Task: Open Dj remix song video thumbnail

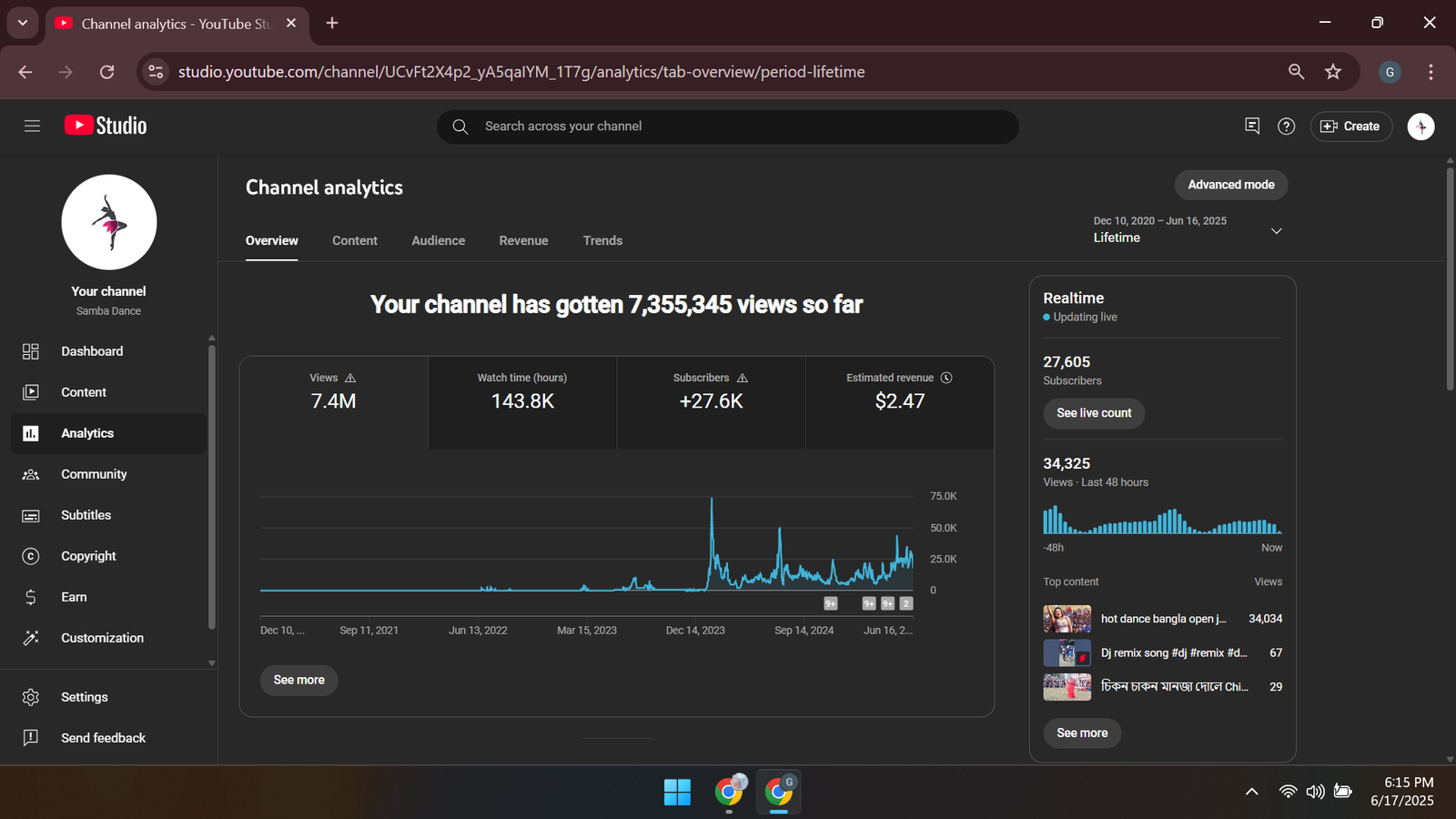Action: (1067, 652)
